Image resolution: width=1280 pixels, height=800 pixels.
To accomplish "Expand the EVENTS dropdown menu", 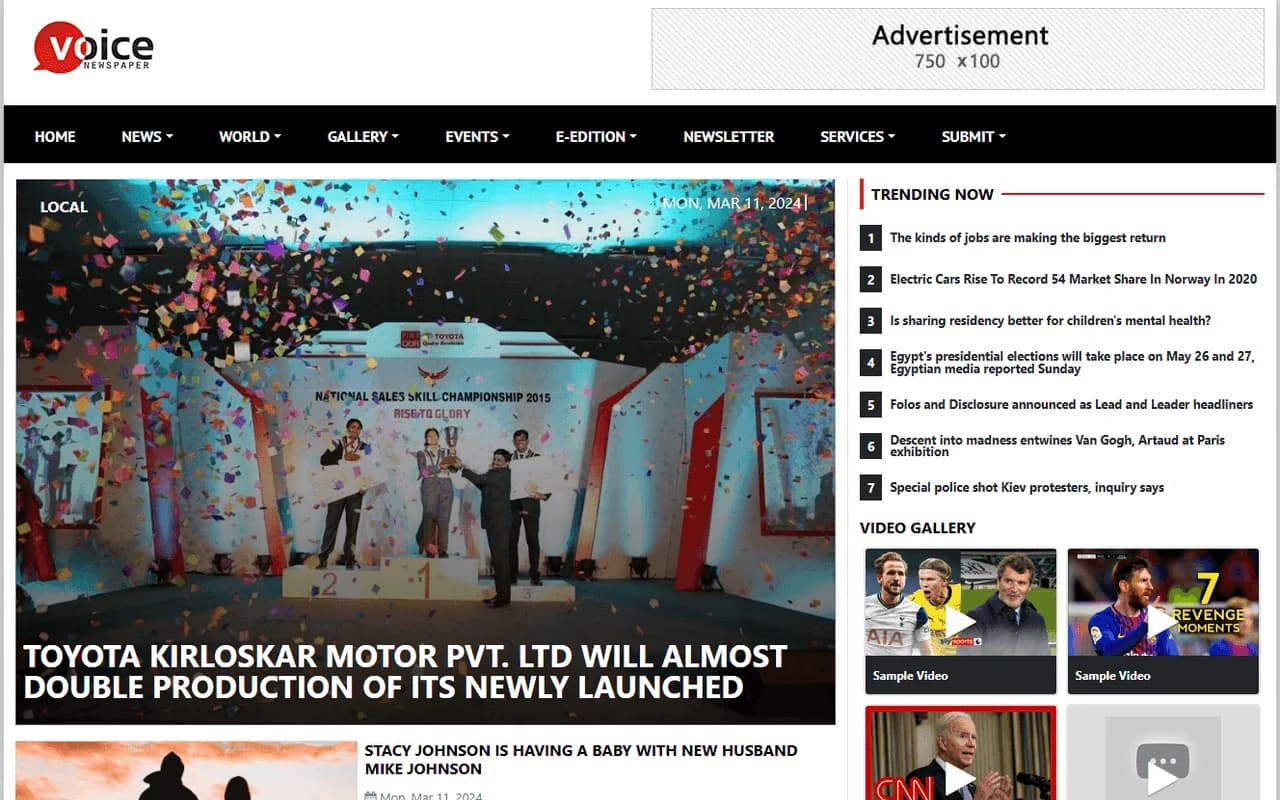I will (x=477, y=136).
